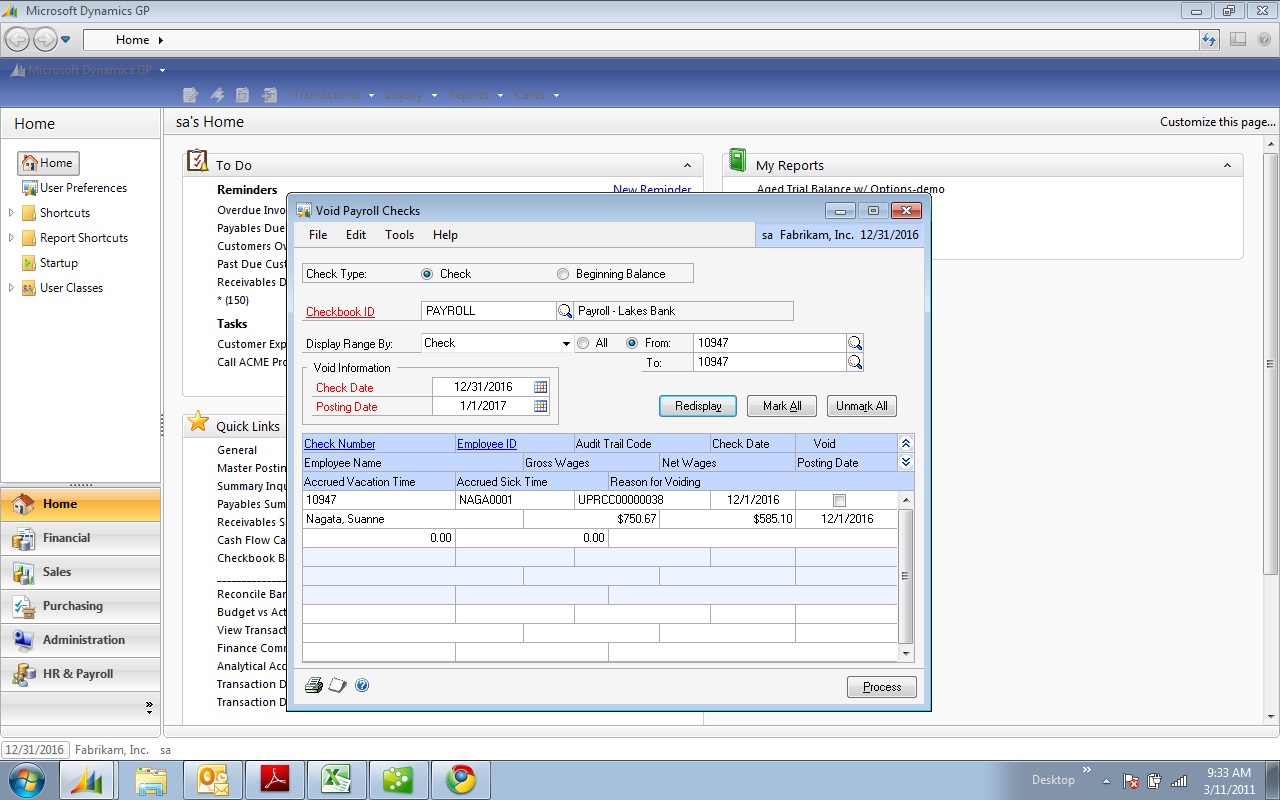Click the printer icon in Void Payroll Checks
This screenshot has width=1280, height=800.
pos(313,685)
